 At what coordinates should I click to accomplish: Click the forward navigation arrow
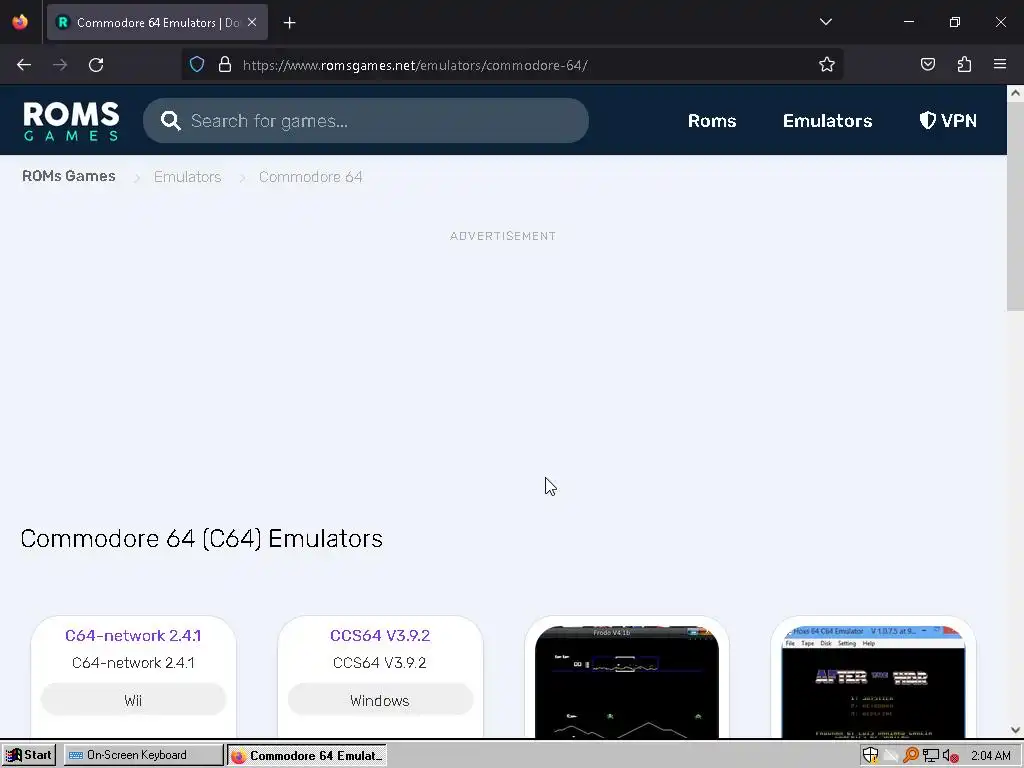(60, 65)
